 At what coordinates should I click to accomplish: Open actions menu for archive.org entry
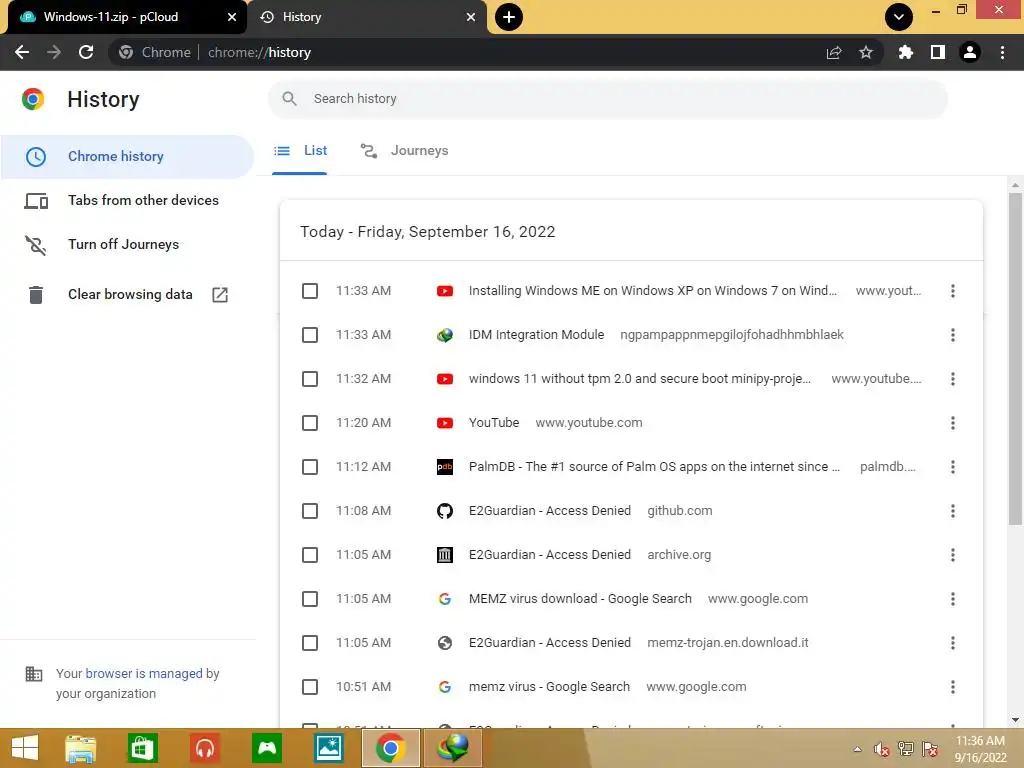(x=953, y=555)
